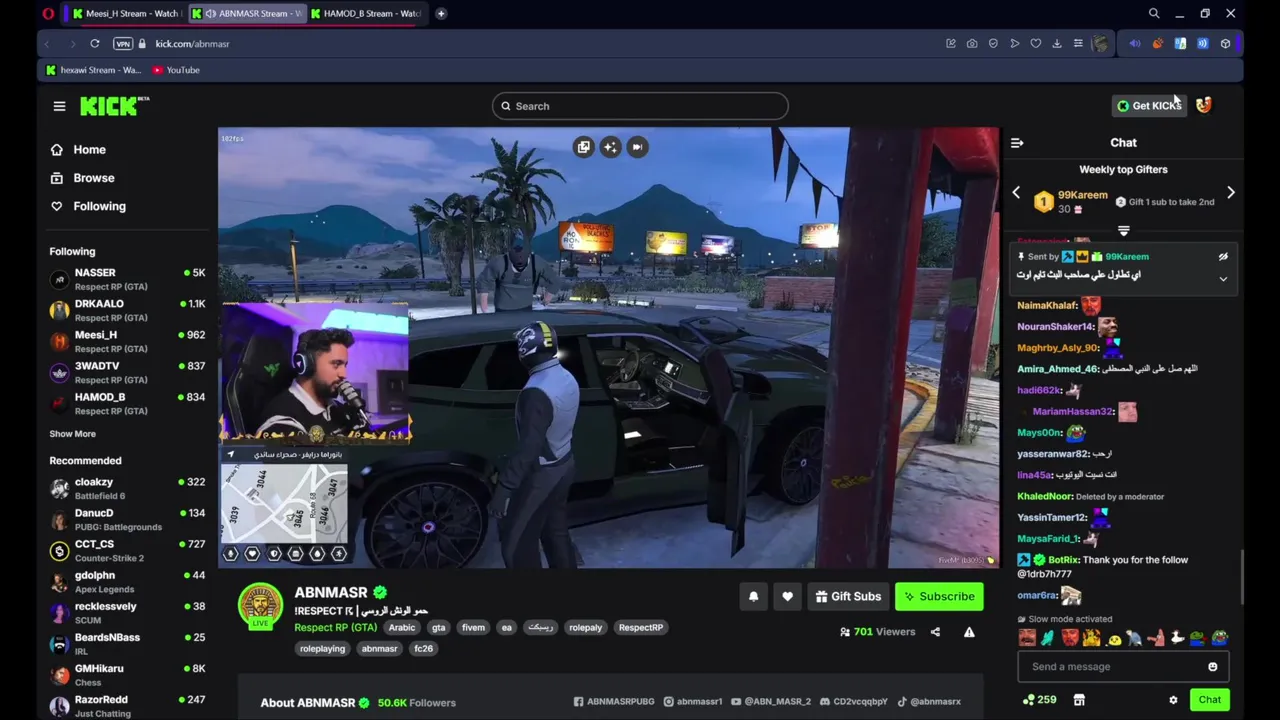This screenshot has height=720, width=1280.
Task: Open browser downloads icon
Action: coord(1057,44)
